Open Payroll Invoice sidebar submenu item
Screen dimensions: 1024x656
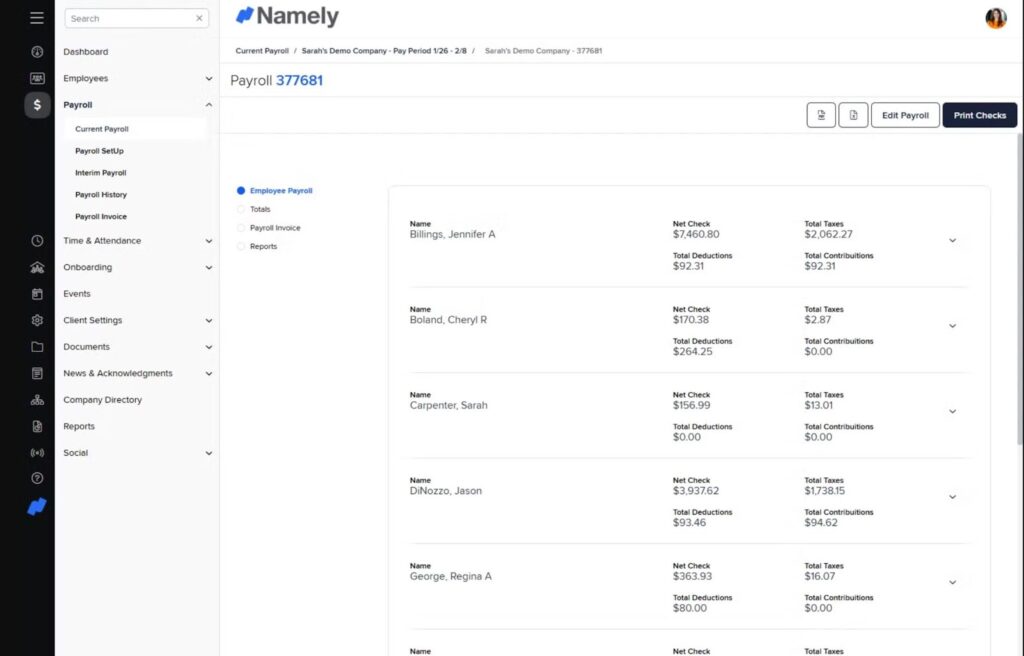pyautogui.click(x=101, y=216)
